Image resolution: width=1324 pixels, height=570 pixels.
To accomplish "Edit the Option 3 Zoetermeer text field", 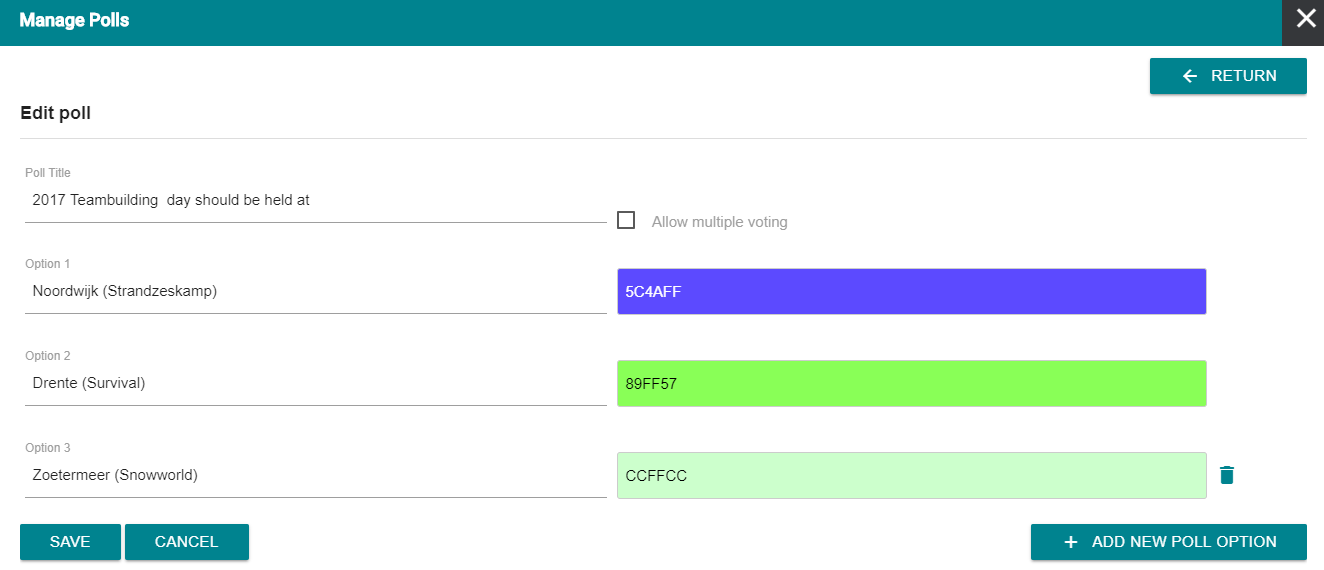I will pos(316,475).
